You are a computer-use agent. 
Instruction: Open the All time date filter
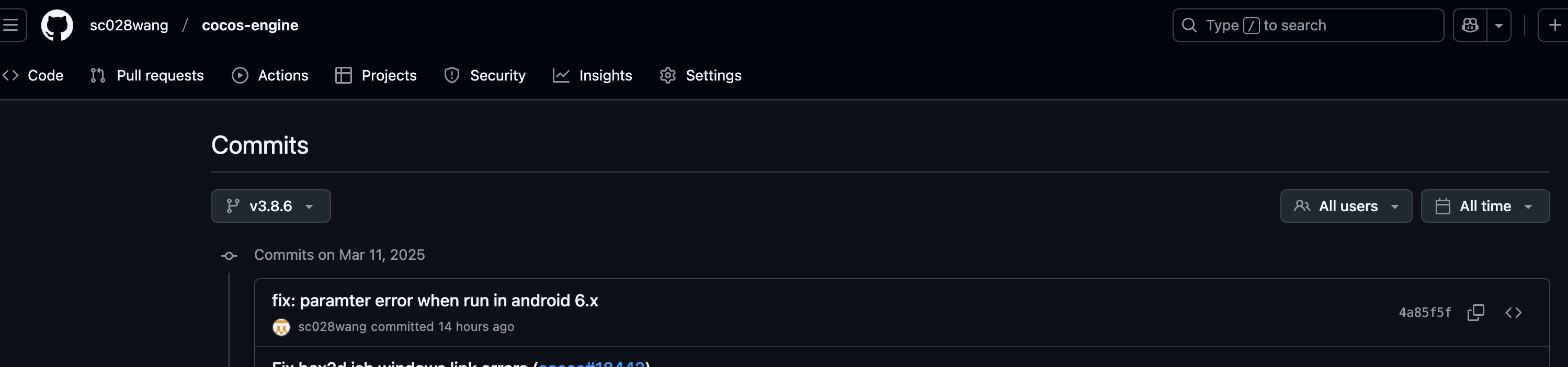pos(1485,207)
